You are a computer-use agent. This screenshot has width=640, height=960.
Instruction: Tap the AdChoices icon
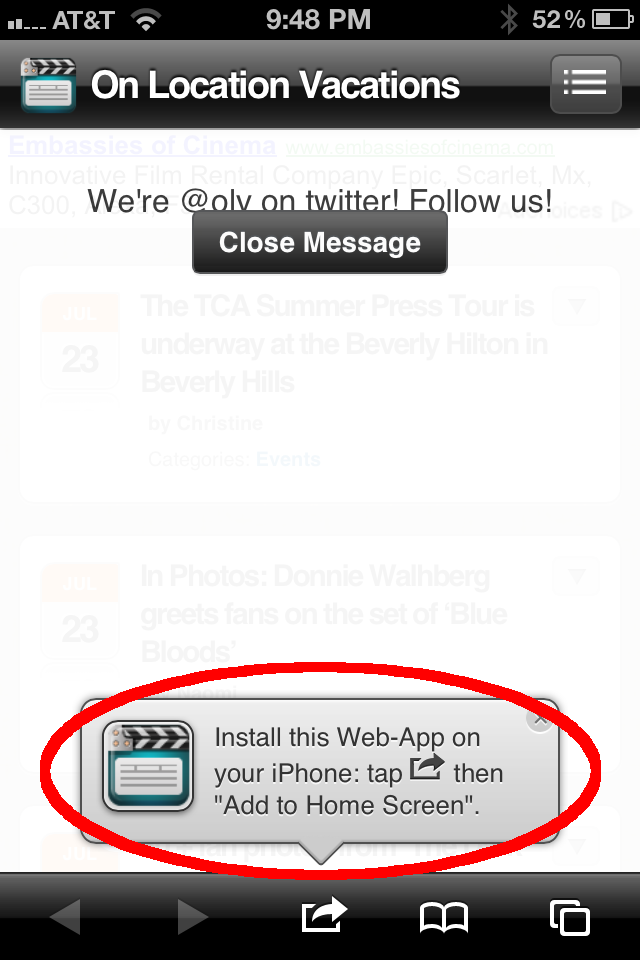point(622,212)
